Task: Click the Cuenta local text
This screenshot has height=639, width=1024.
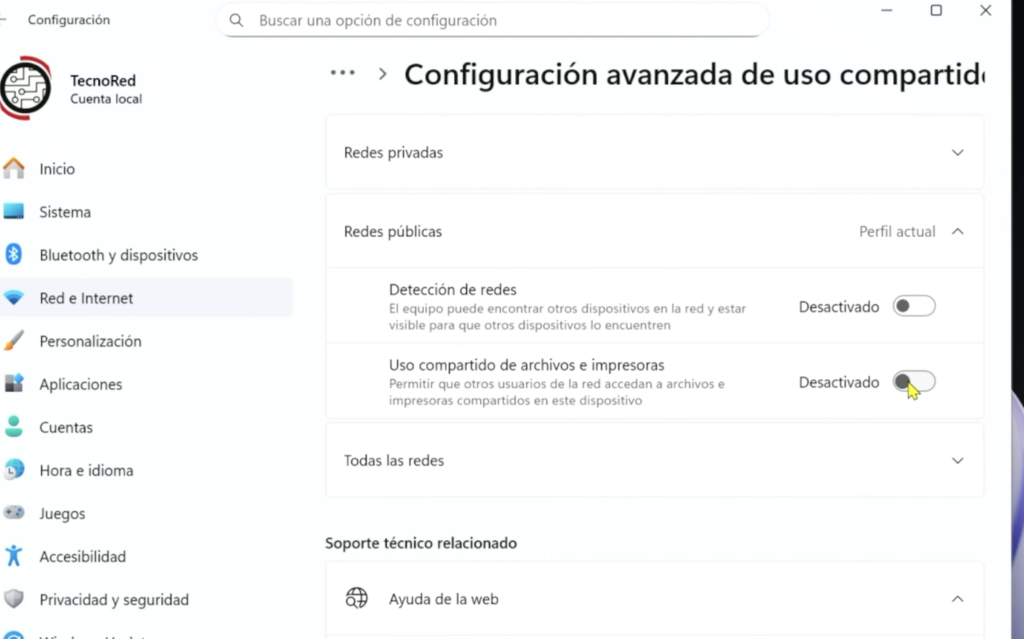Action: coord(106,99)
